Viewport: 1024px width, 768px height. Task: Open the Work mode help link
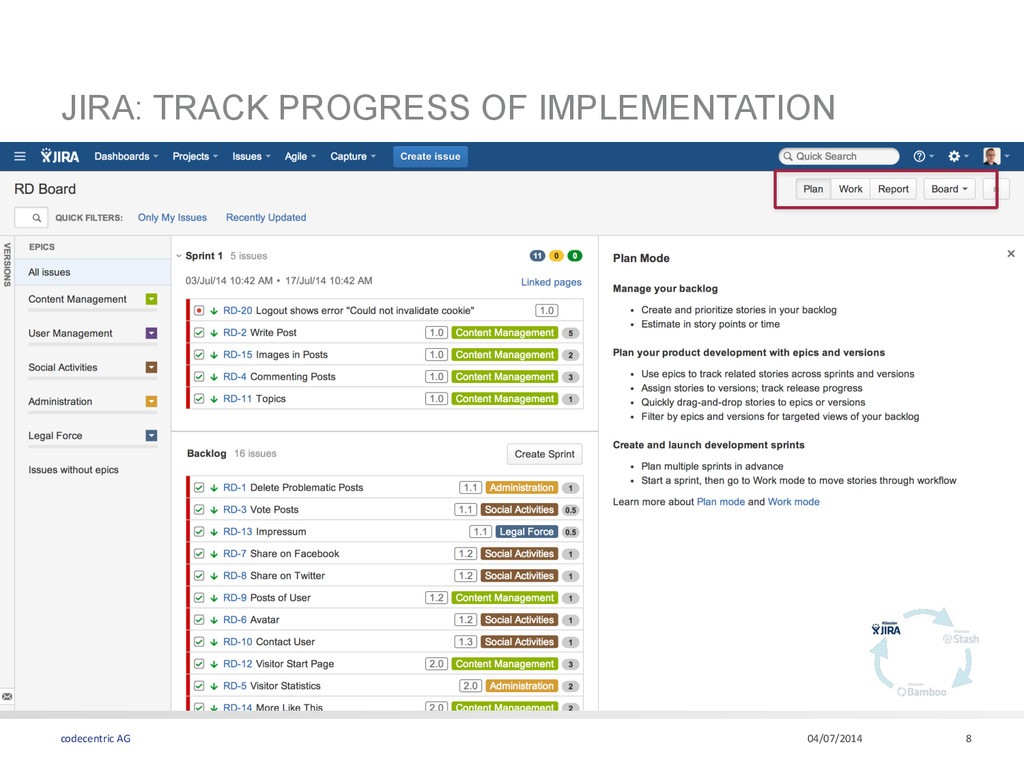pyautogui.click(x=793, y=502)
